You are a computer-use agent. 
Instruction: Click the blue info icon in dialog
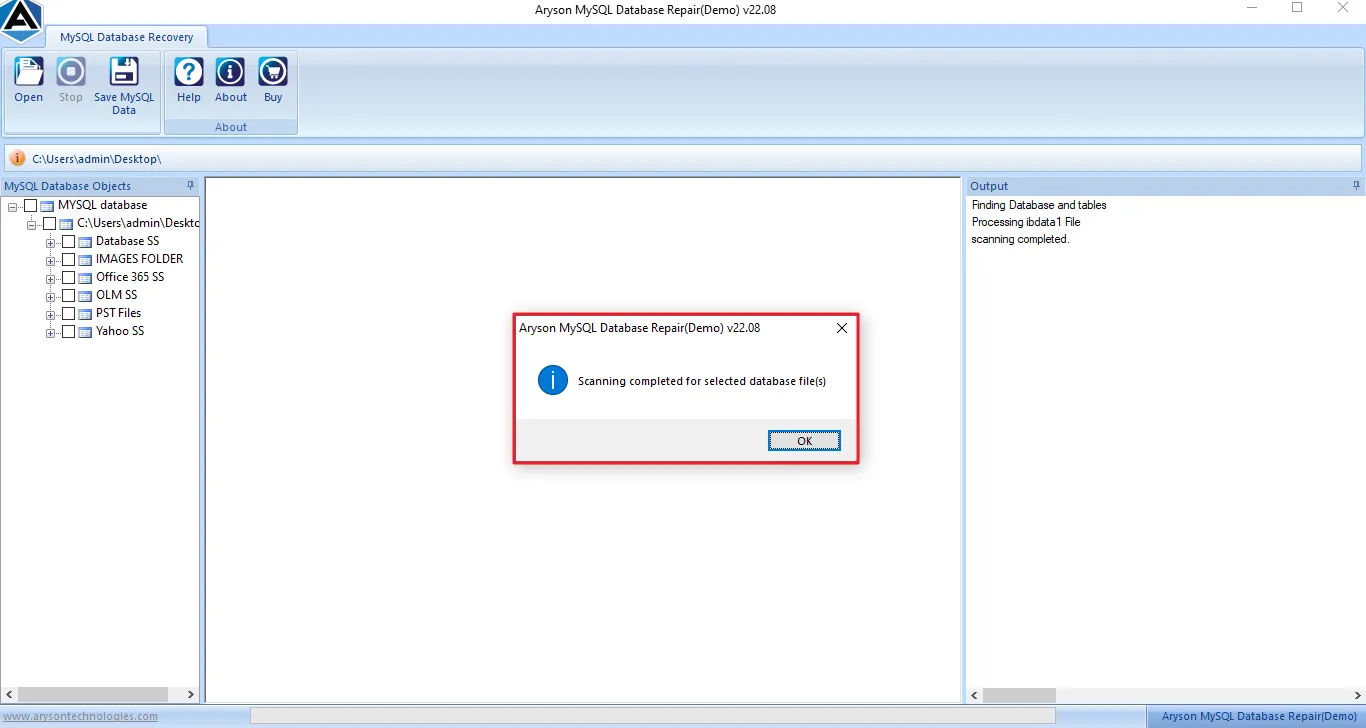553,380
